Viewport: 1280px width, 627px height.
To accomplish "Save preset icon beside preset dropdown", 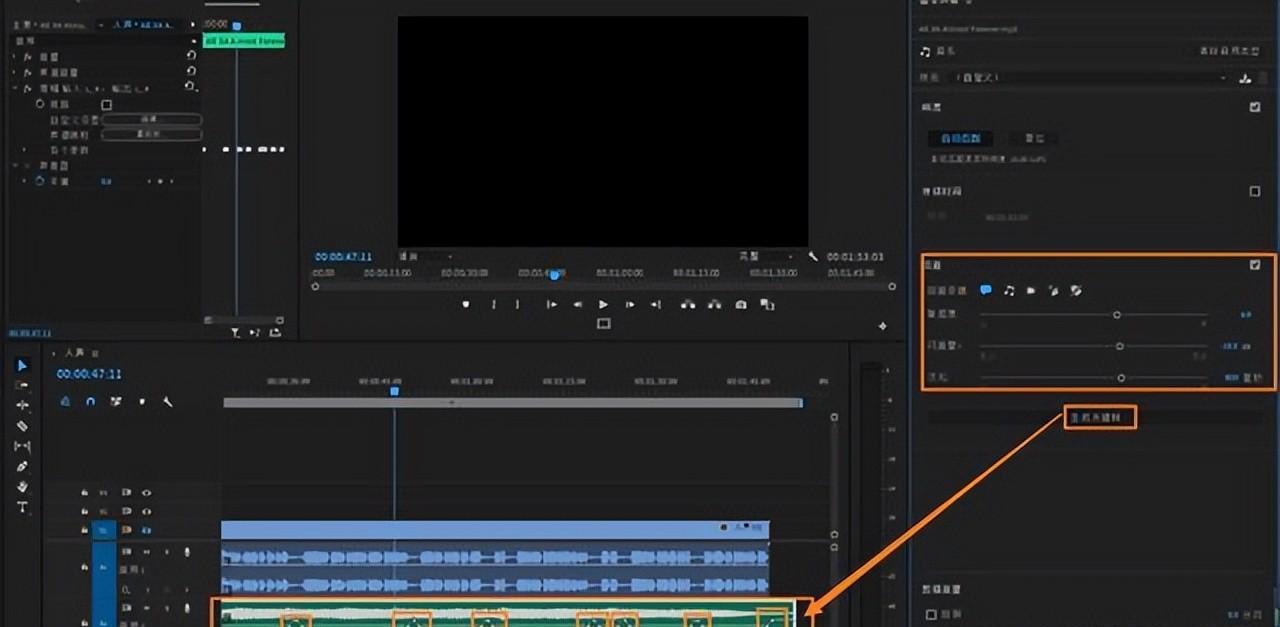I will click(1245, 78).
